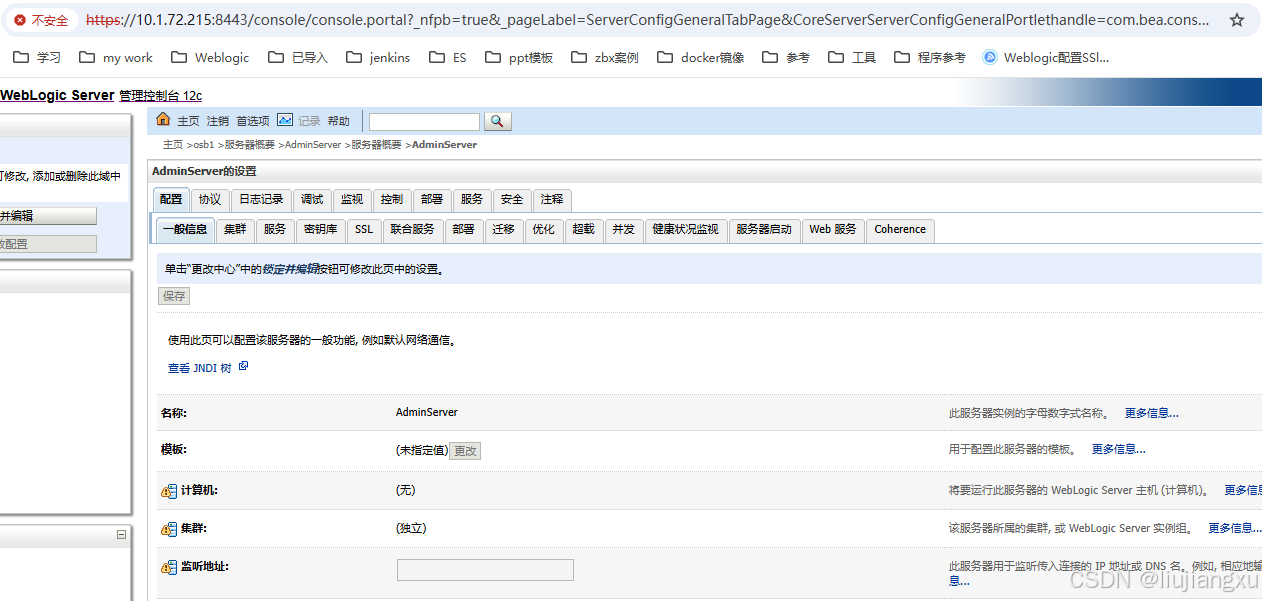Click the osb1 breadcrumb link
The image size is (1262, 601).
pos(204,145)
